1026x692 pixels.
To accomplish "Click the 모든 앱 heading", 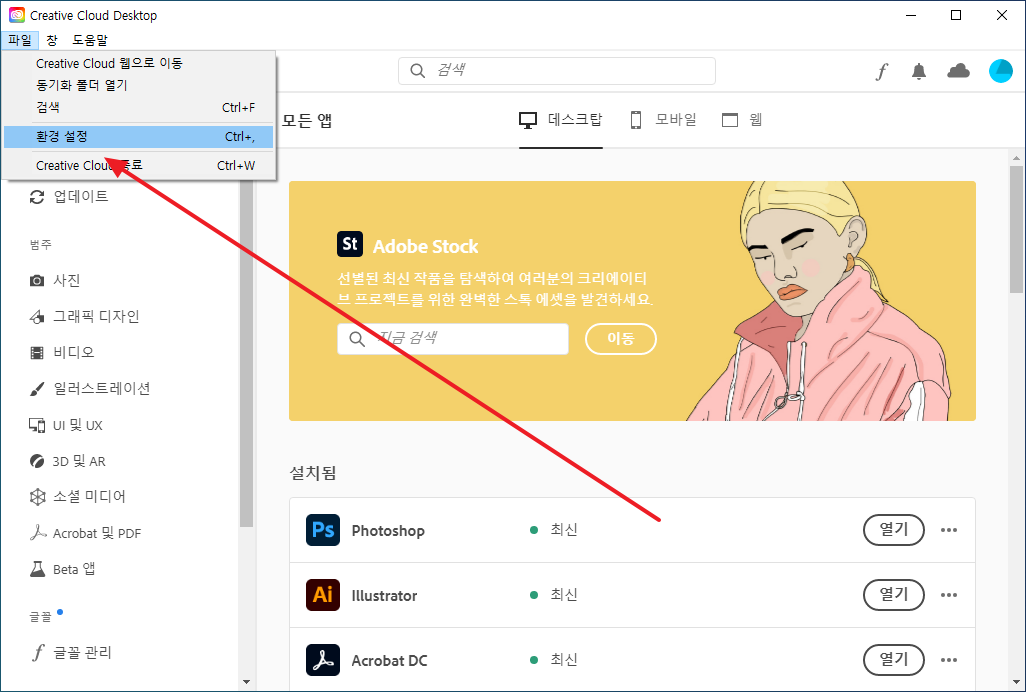I will 307,121.
